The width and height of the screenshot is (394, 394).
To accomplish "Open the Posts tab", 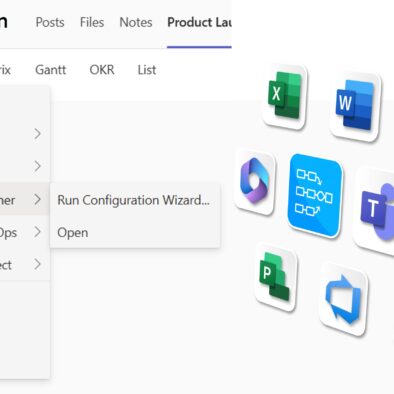I will tap(50, 22).
